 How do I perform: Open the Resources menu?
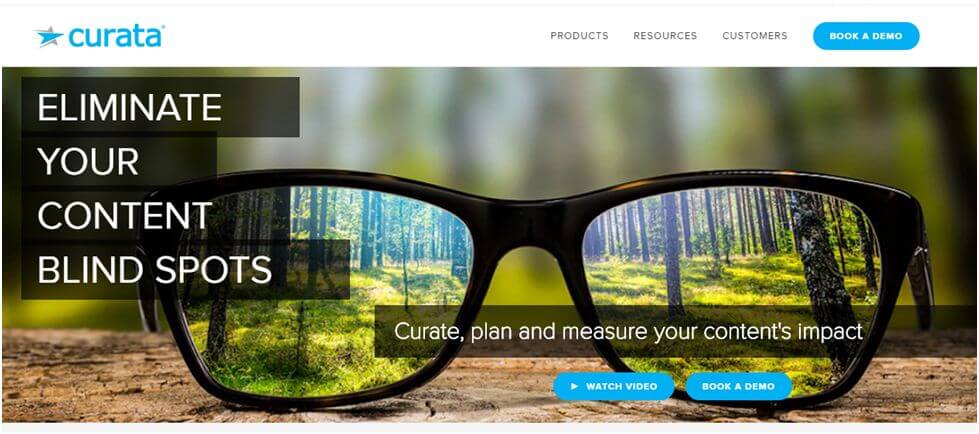665,36
